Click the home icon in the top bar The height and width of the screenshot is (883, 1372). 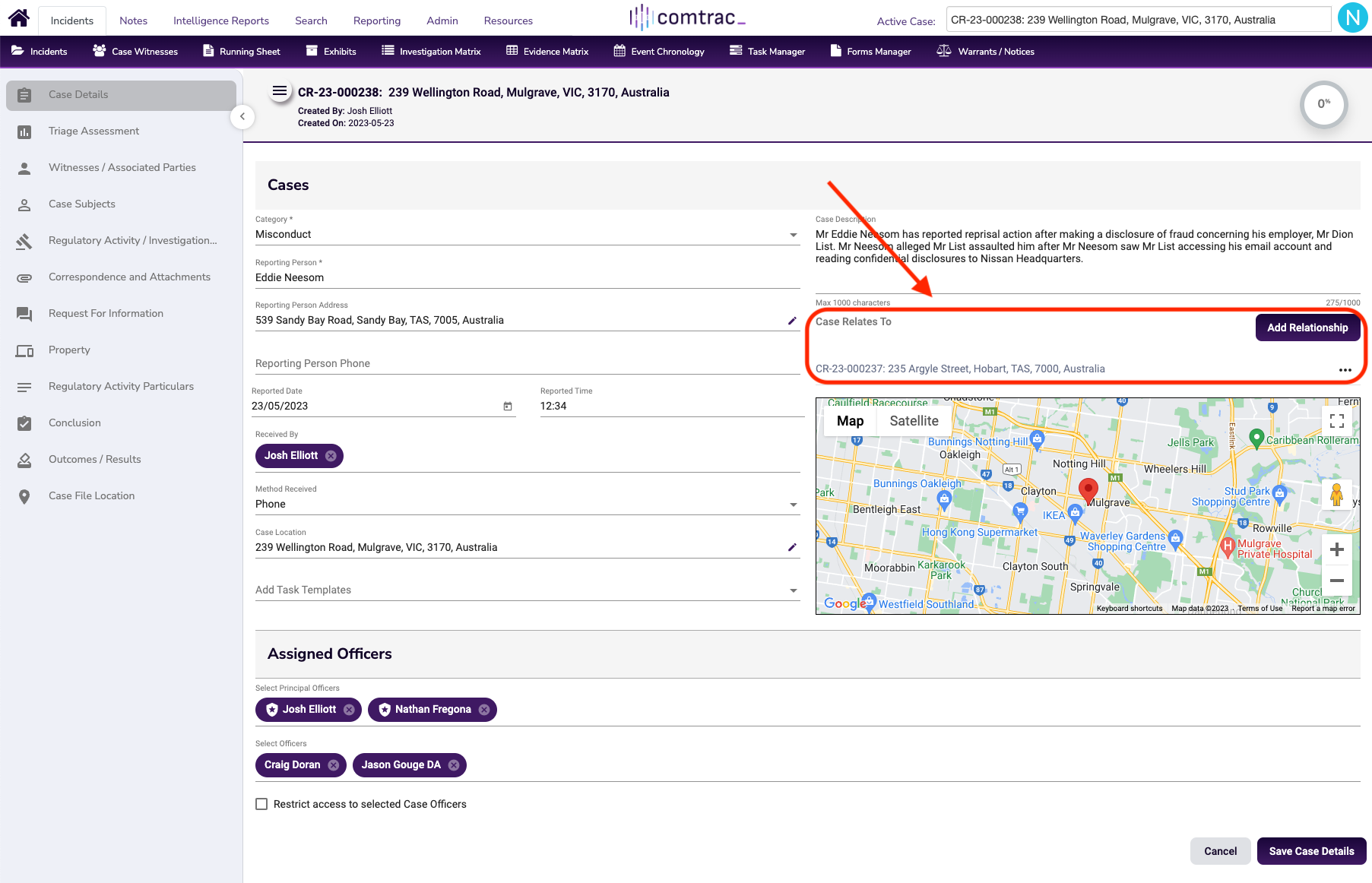18,18
